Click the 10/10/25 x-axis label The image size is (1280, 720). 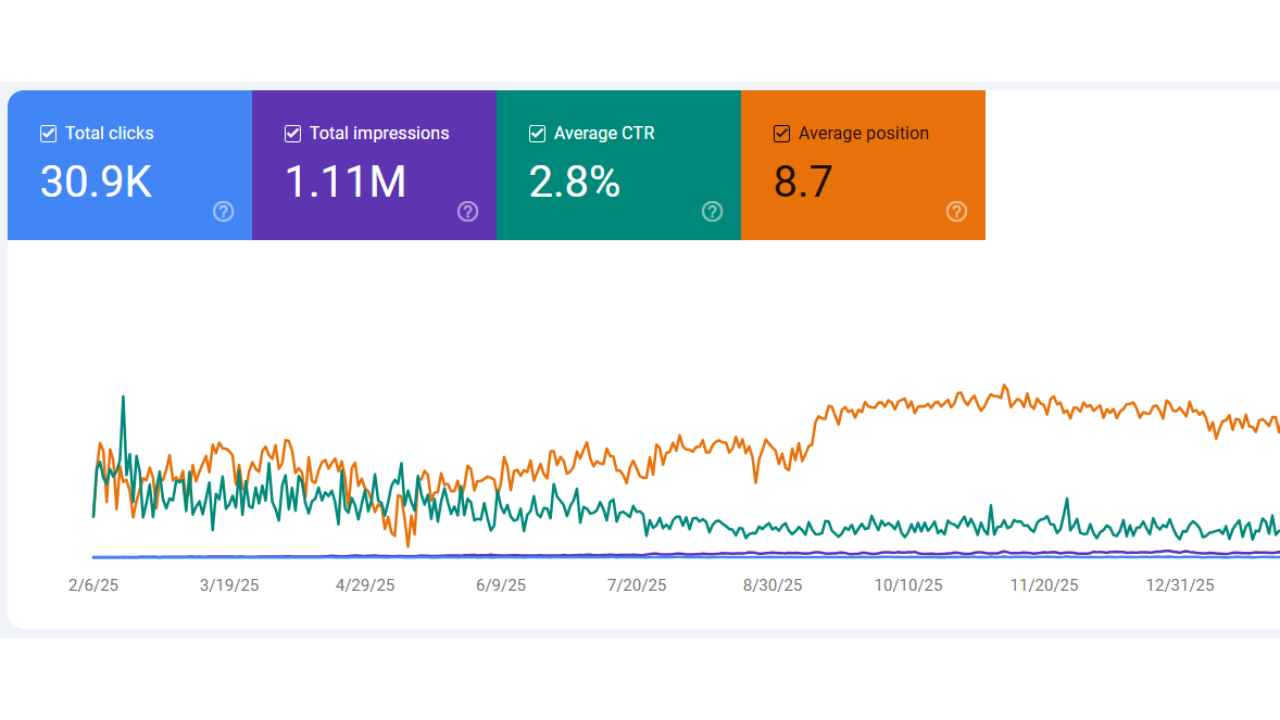pyautogui.click(x=908, y=586)
